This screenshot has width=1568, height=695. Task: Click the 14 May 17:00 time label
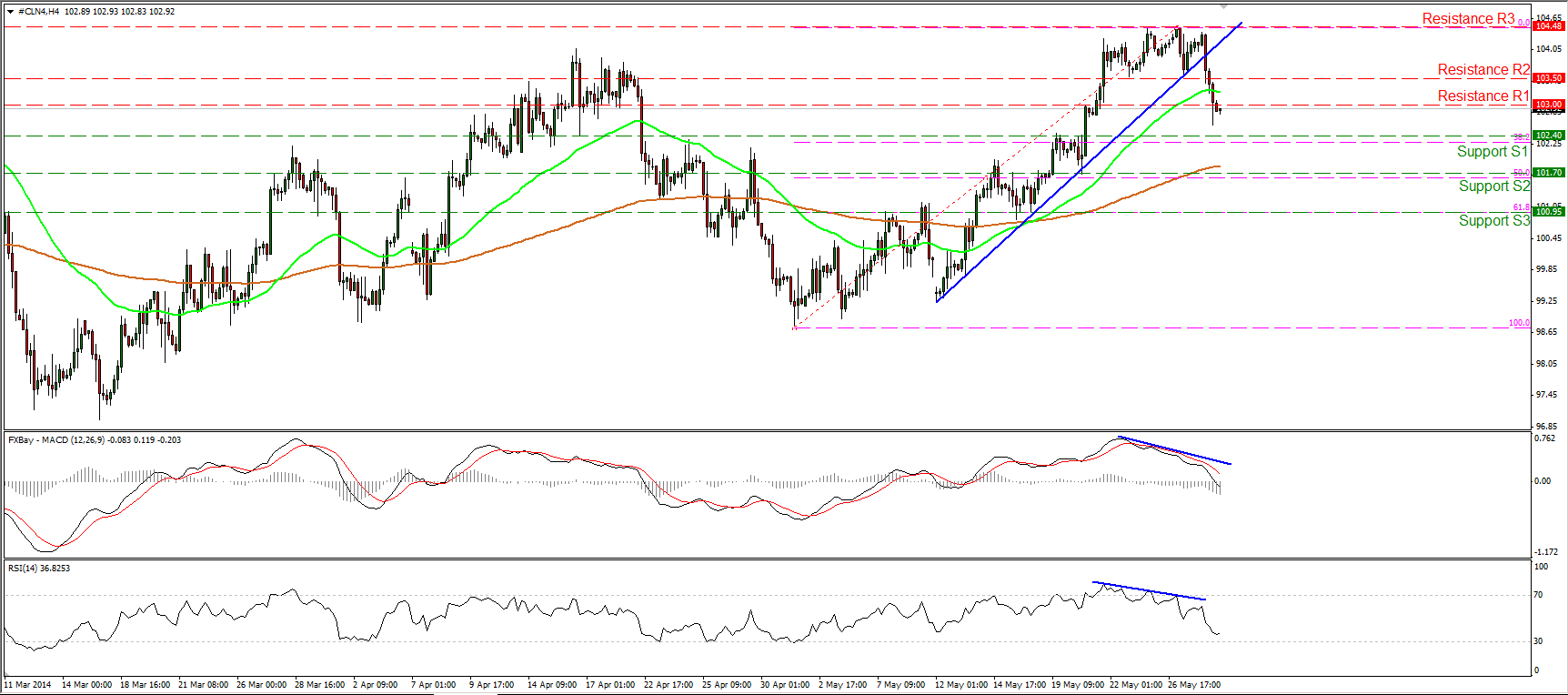point(1020,685)
